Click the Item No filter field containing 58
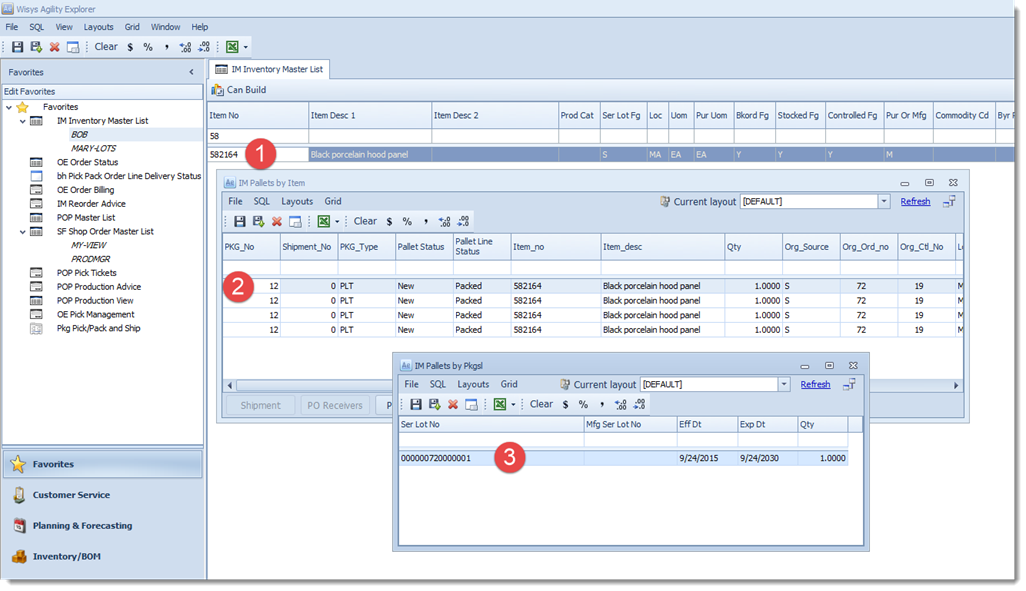 point(257,136)
